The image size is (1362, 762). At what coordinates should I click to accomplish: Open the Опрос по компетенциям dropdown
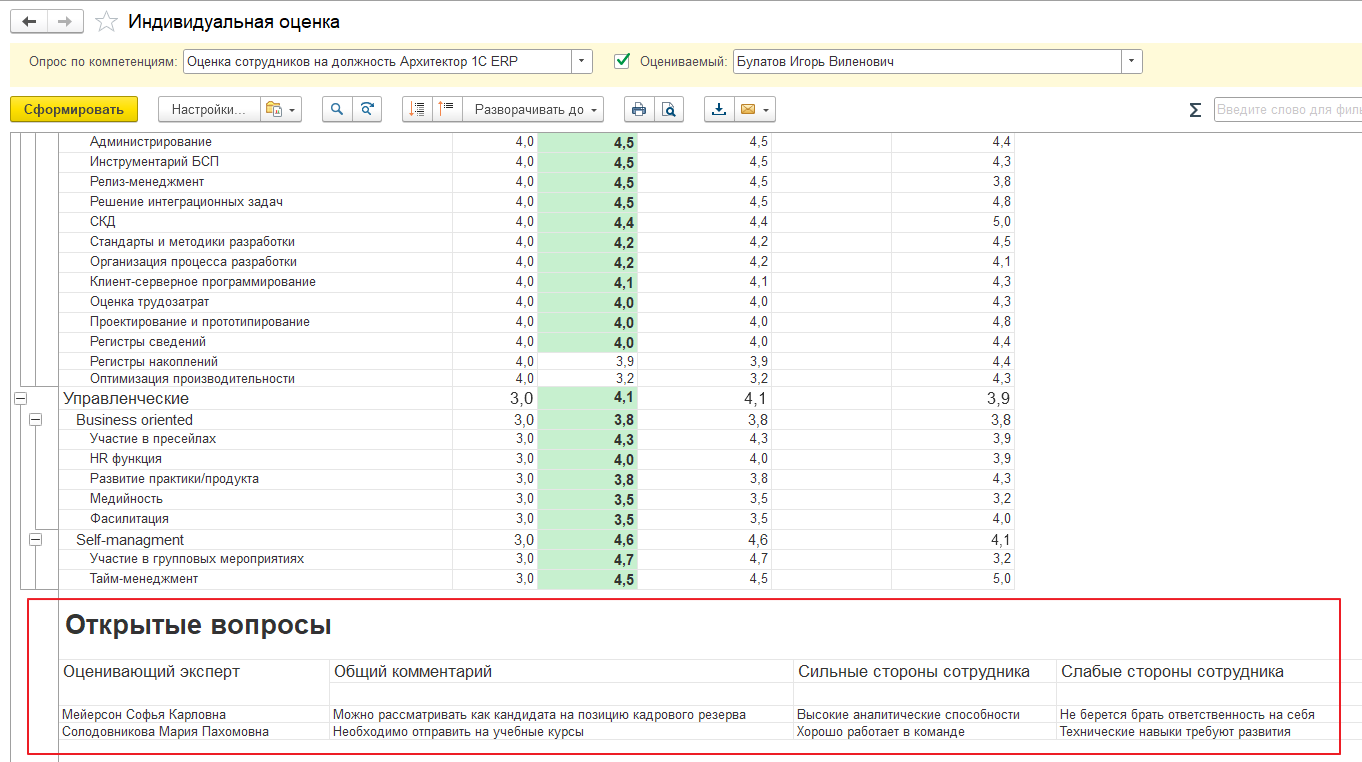click(582, 62)
